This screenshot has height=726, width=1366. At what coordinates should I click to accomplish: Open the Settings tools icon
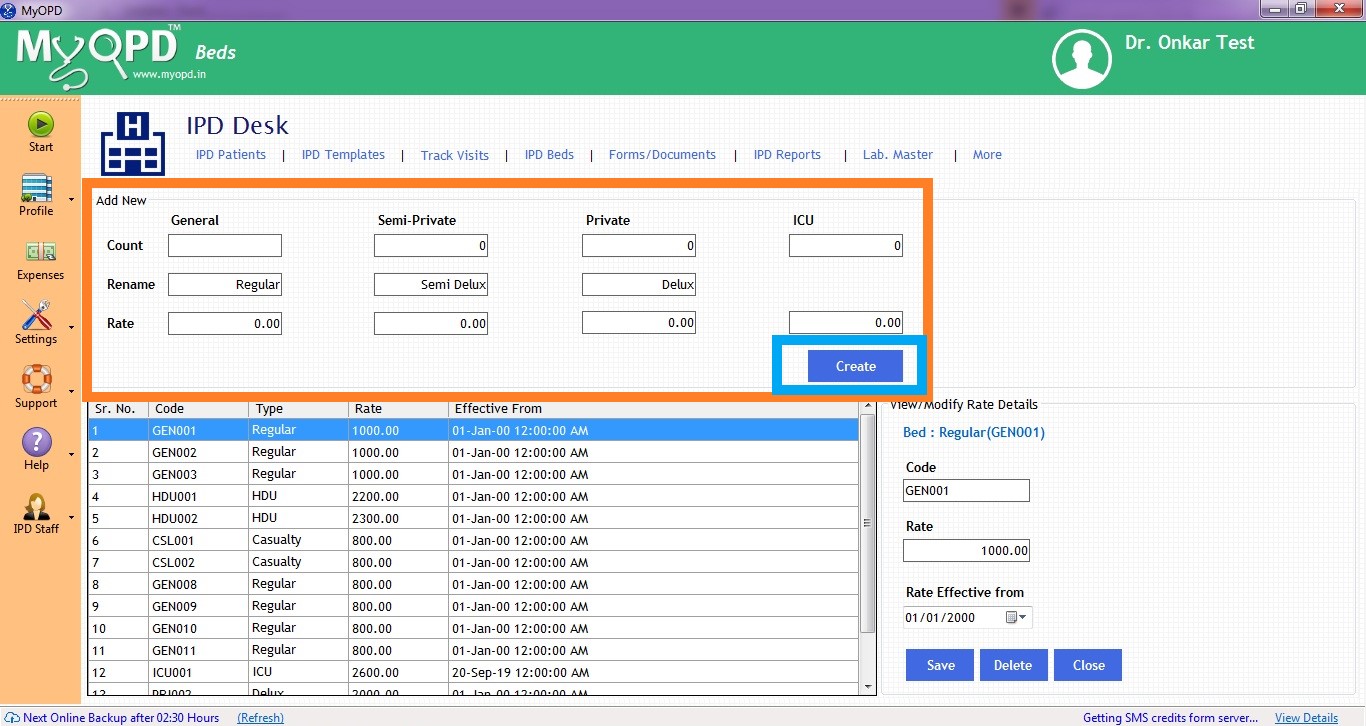coord(36,316)
